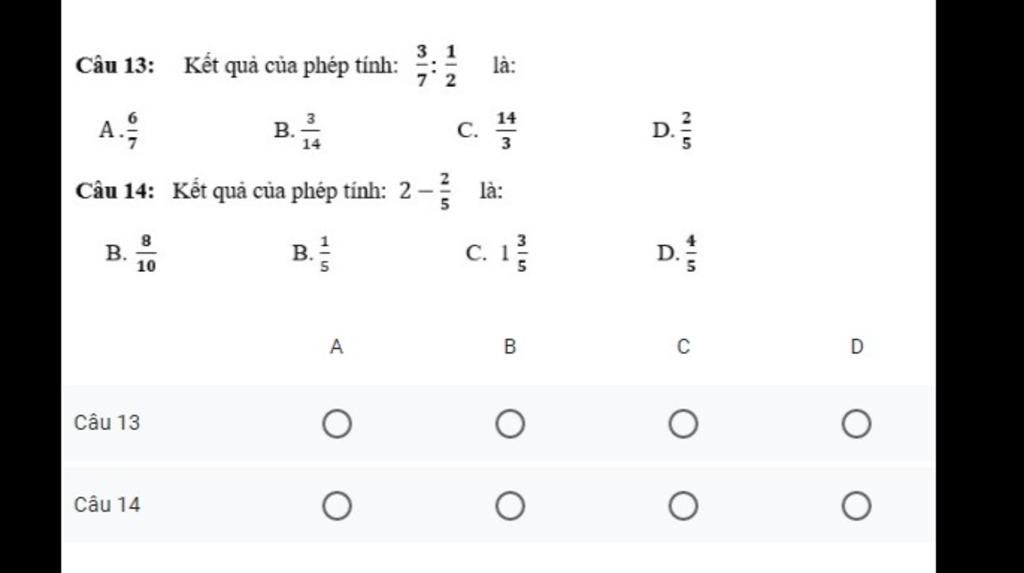This screenshot has height=573, width=1024.
Task: Click the Câu 13 row label
Action: tap(107, 423)
